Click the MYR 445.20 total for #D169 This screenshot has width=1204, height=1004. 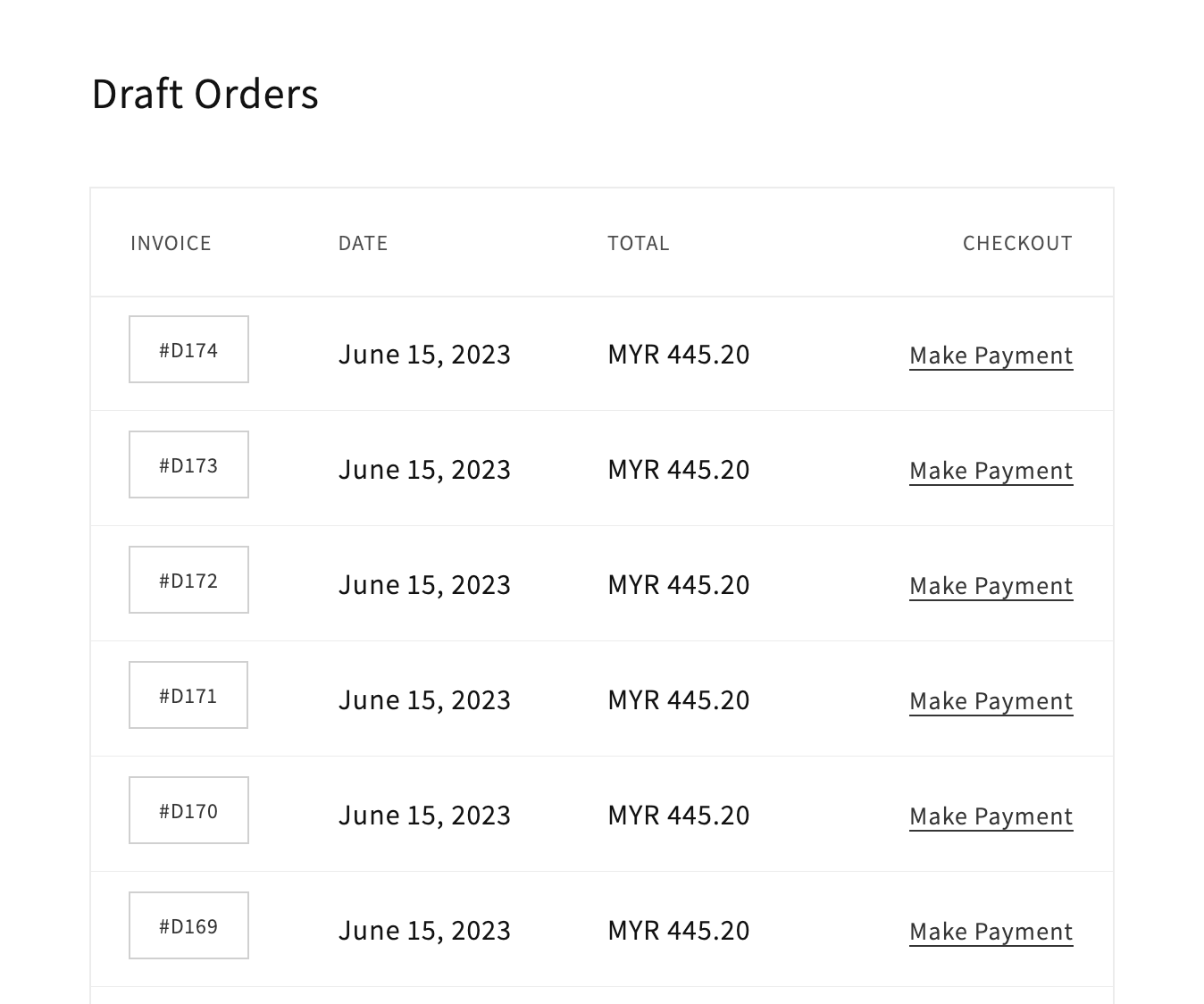click(678, 930)
